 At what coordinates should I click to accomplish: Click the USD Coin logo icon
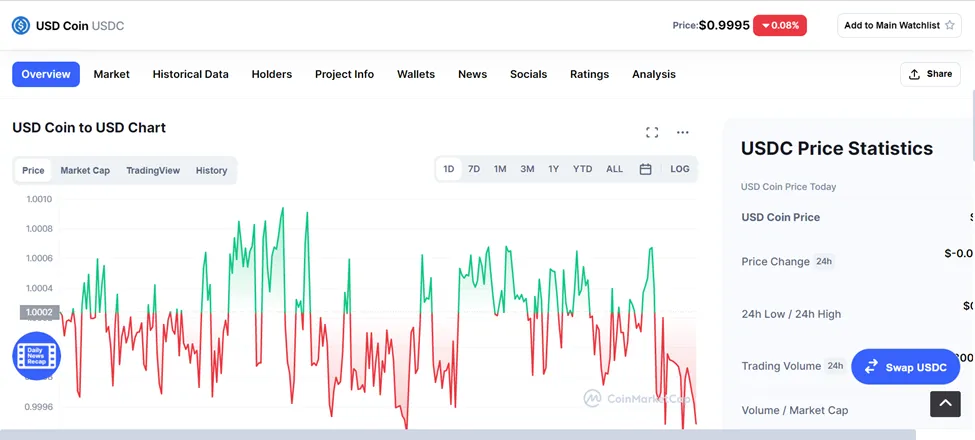(x=21, y=25)
